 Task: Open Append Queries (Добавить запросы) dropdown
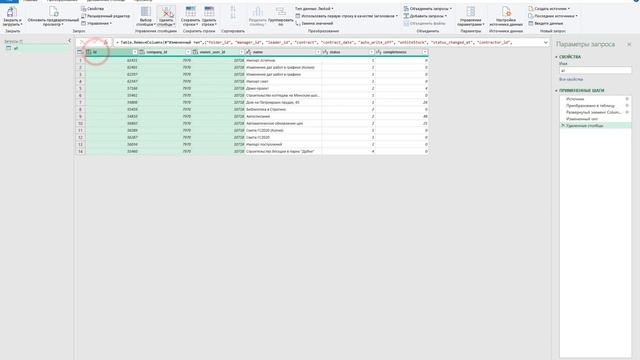coord(425,16)
